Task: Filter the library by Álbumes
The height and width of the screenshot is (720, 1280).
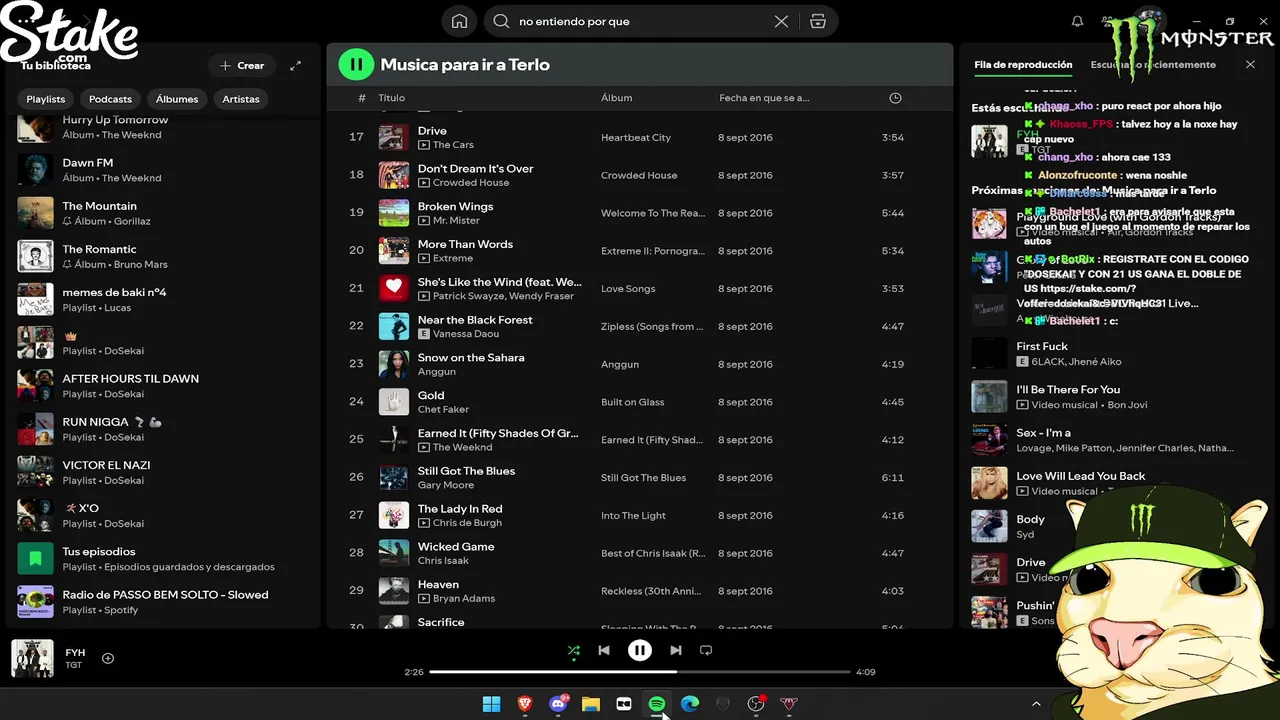Action: tap(177, 99)
